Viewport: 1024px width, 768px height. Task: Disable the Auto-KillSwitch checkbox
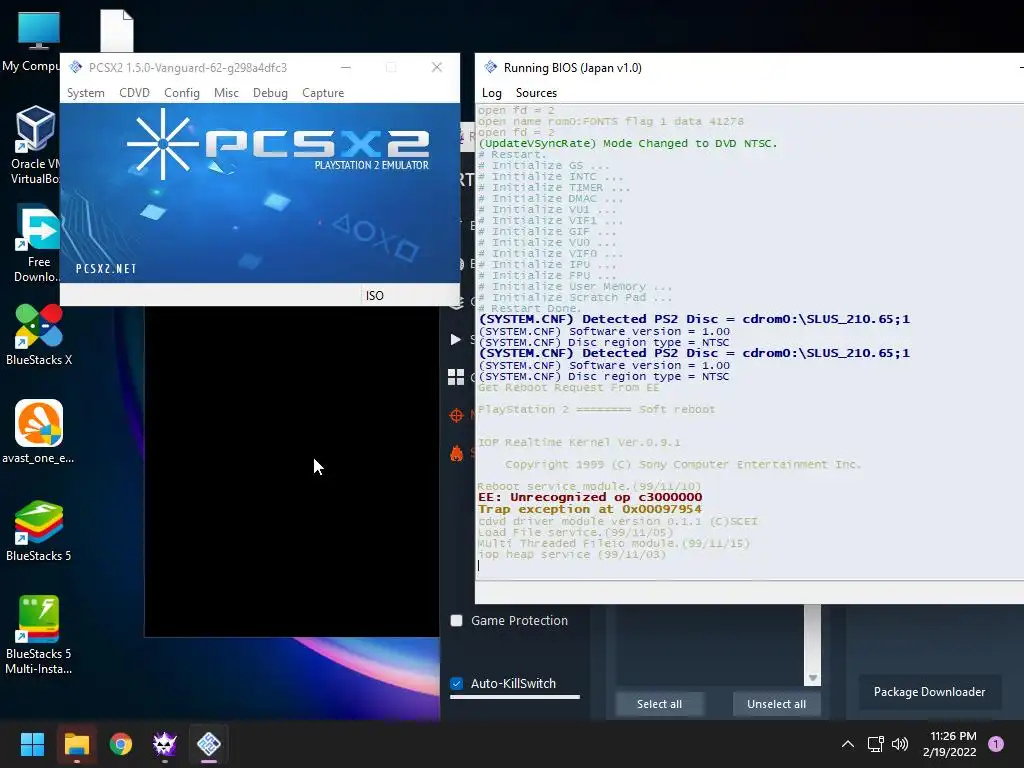pyautogui.click(x=456, y=684)
